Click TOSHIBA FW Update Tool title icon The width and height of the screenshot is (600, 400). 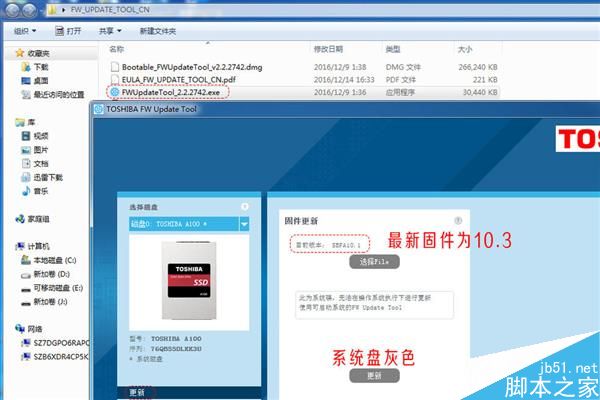(x=99, y=109)
